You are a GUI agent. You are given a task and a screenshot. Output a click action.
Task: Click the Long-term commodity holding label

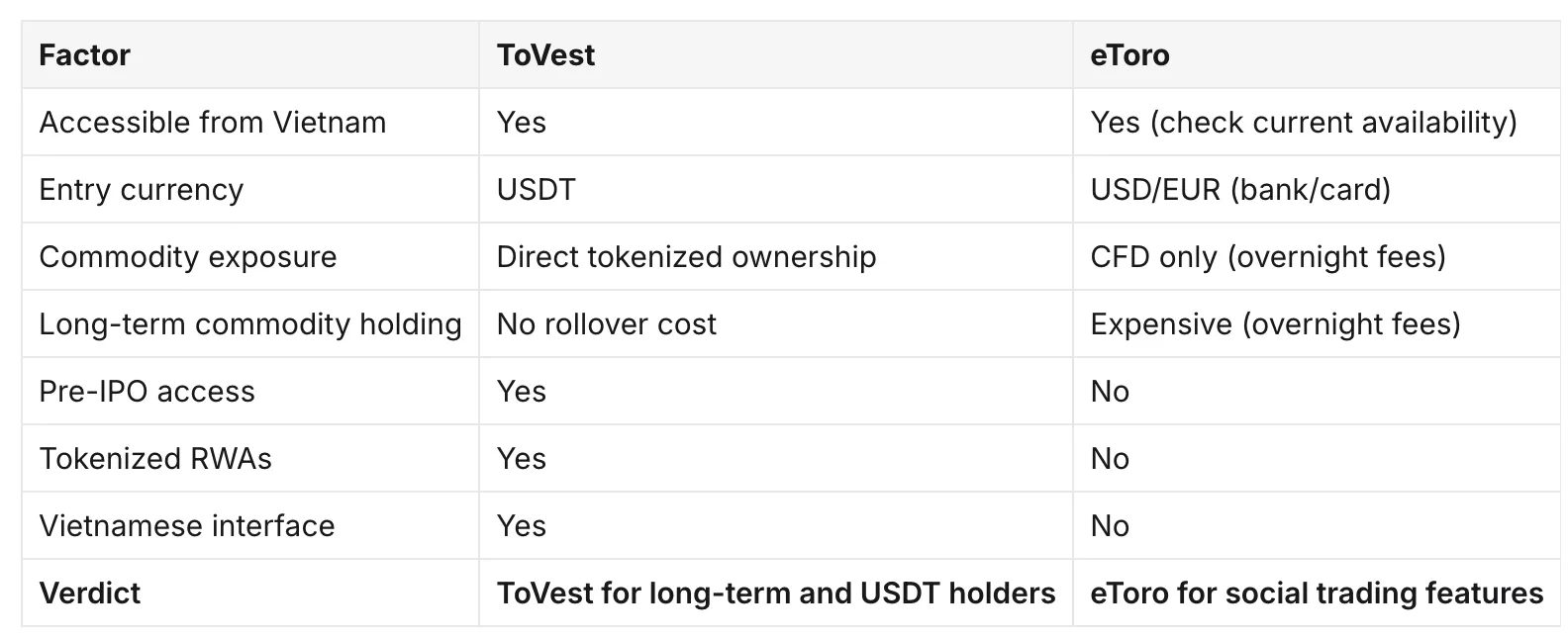click(x=250, y=323)
